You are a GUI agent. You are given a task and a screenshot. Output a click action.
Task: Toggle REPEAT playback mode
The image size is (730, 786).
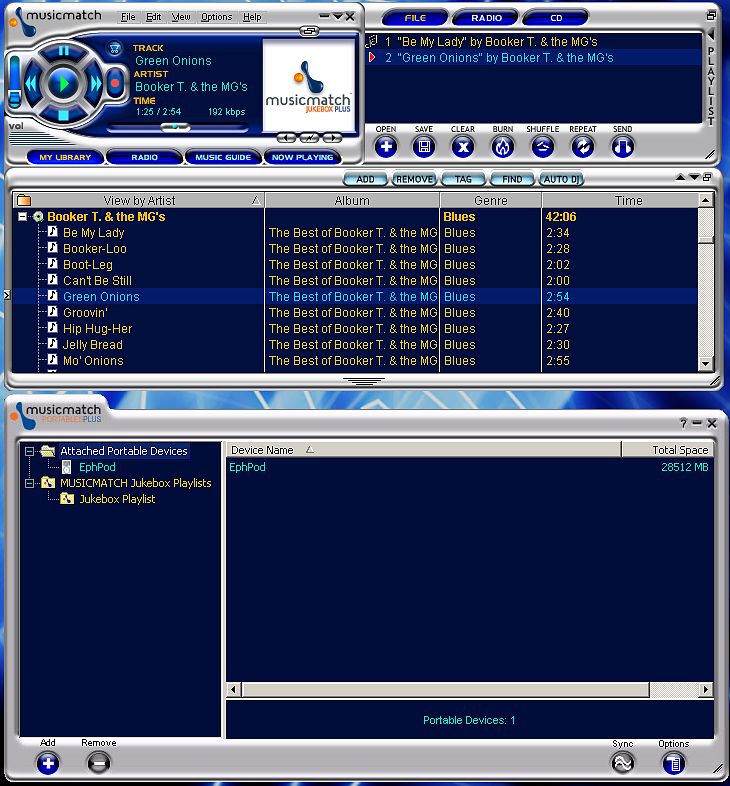[583, 147]
